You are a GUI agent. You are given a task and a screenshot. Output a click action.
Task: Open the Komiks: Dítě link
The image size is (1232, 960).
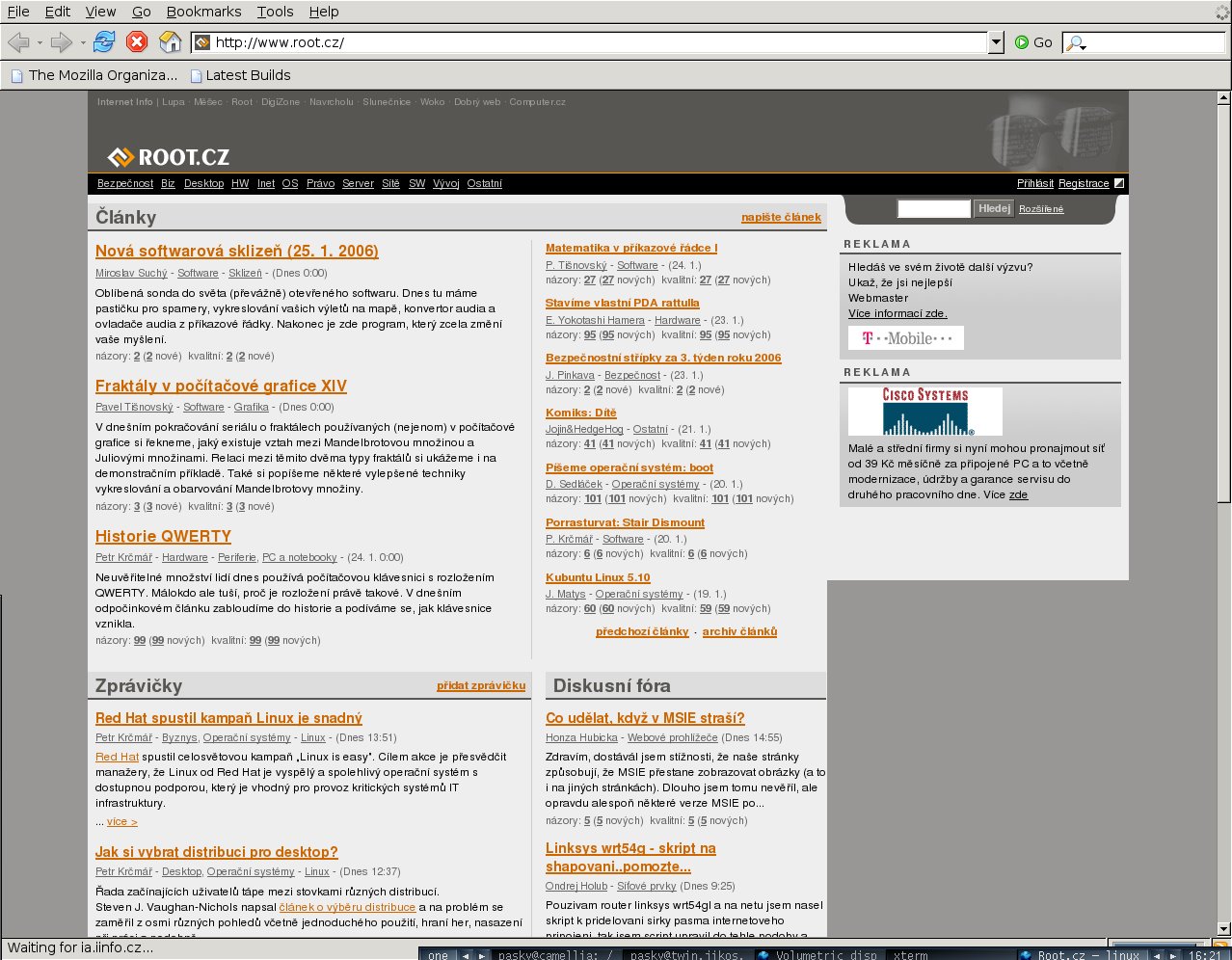coord(580,413)
